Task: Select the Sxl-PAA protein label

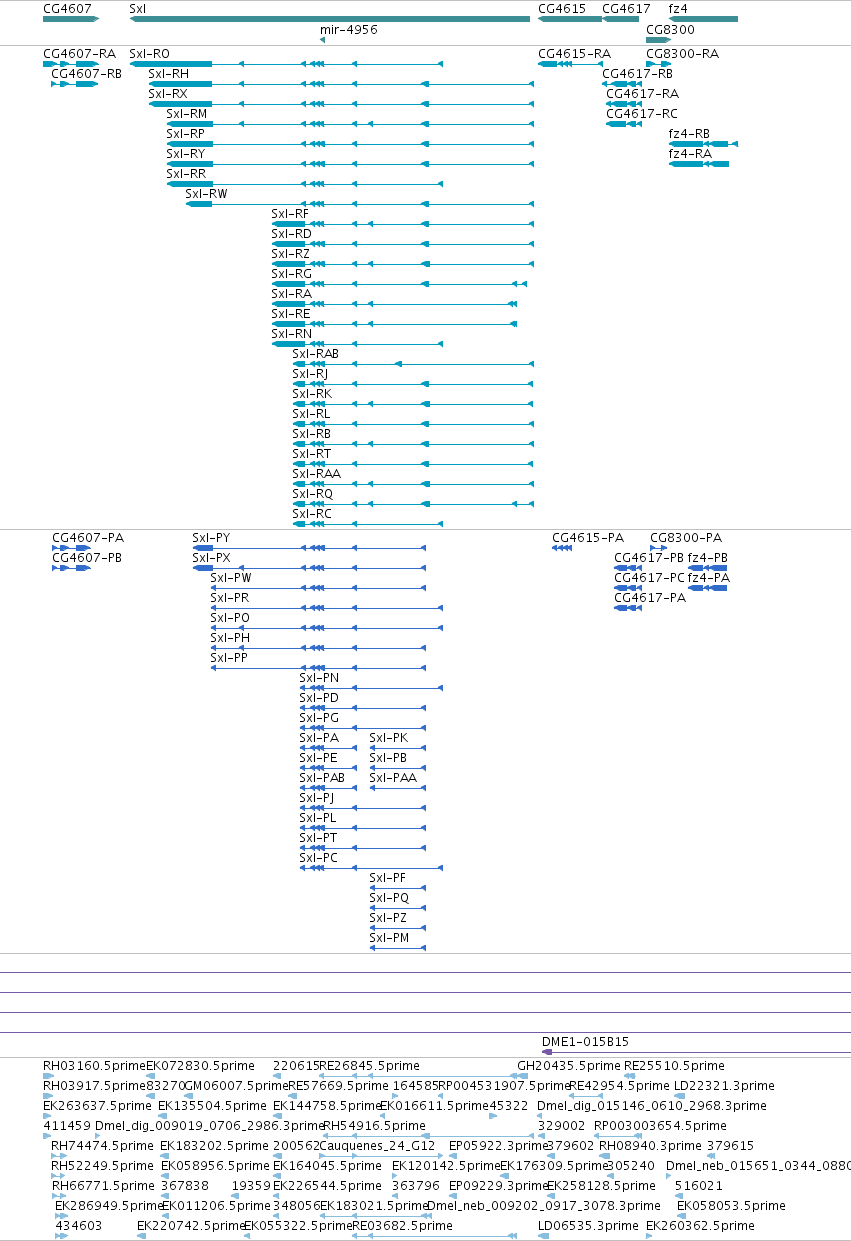Action: (393, 778)
